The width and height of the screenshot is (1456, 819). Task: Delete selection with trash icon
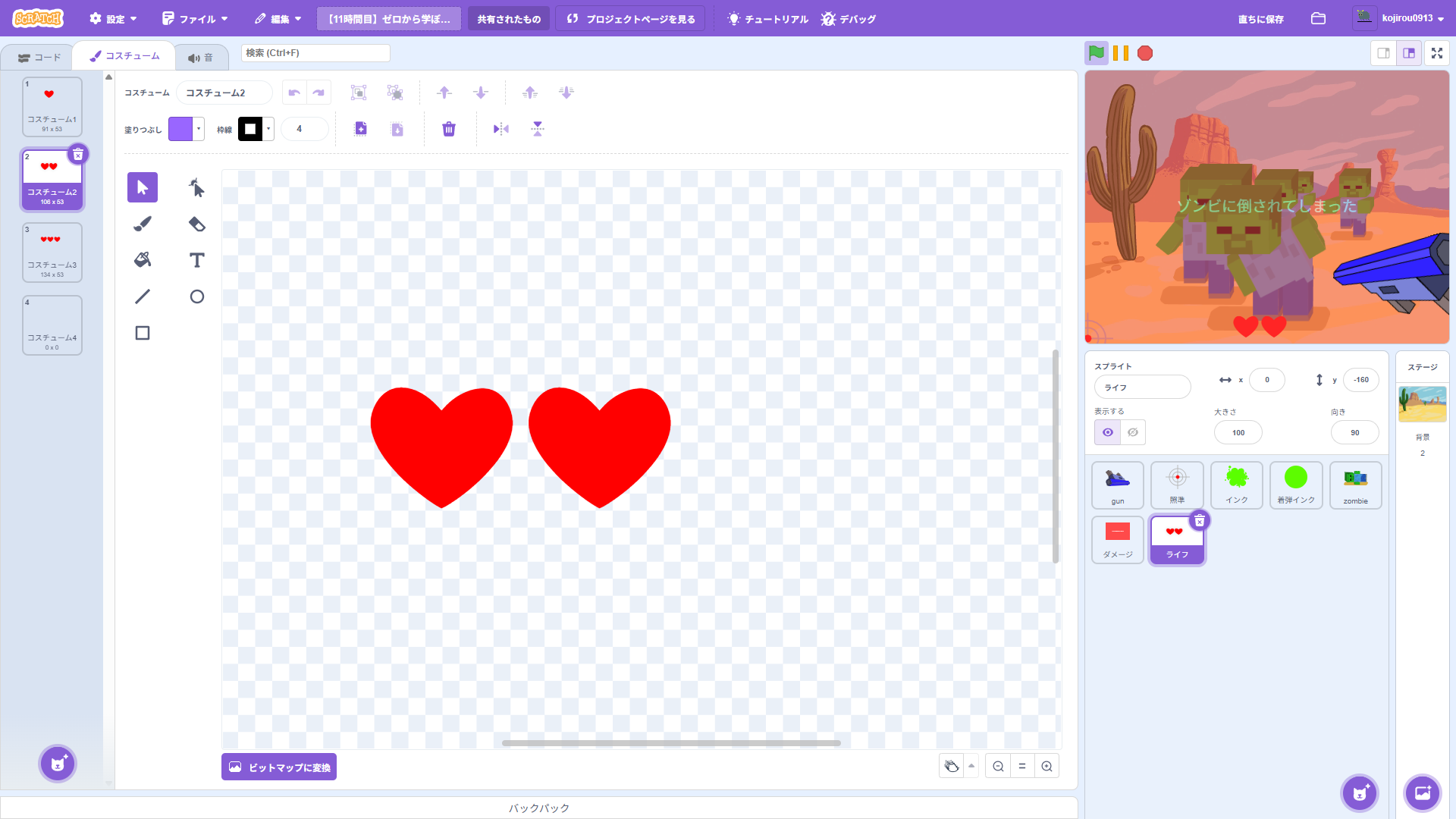[x=449, y=129]
